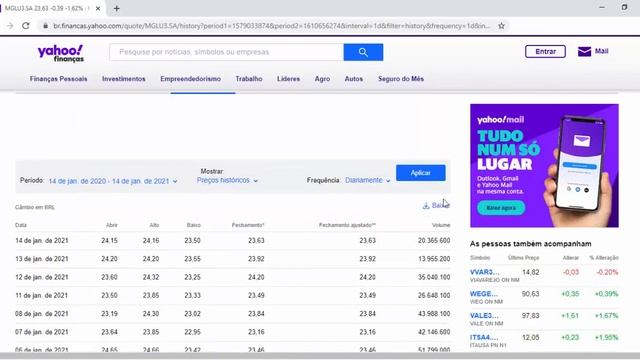
Task: Click the Entrar sign-in button
Action: point(545,51)
